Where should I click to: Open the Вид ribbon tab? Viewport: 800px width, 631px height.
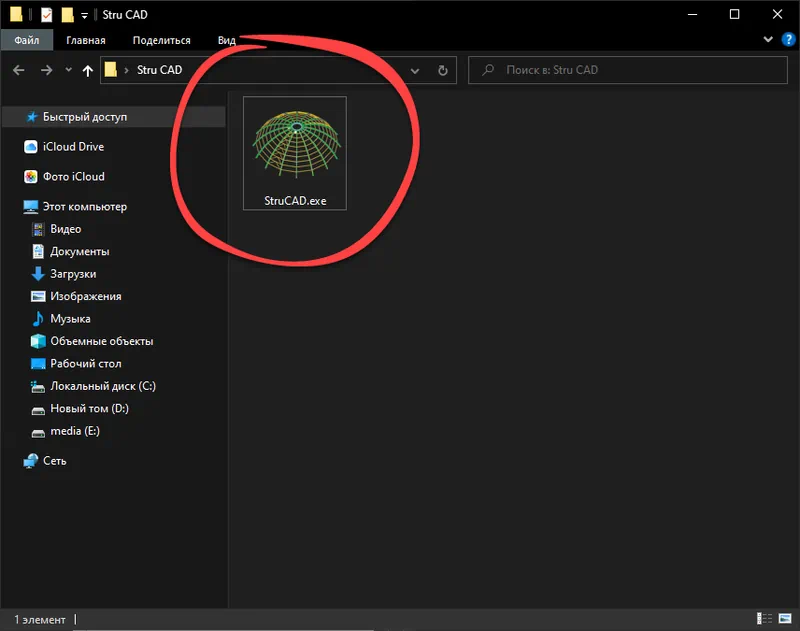[x=227, y=40]
